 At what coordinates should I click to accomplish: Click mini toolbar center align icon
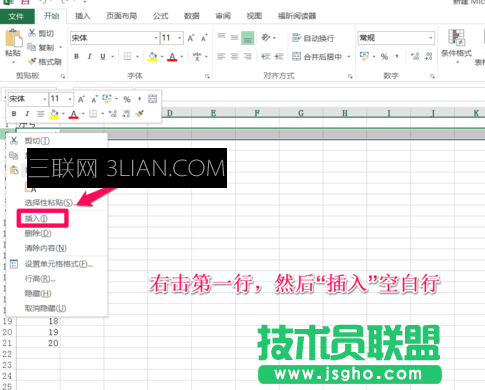point(40,114)
